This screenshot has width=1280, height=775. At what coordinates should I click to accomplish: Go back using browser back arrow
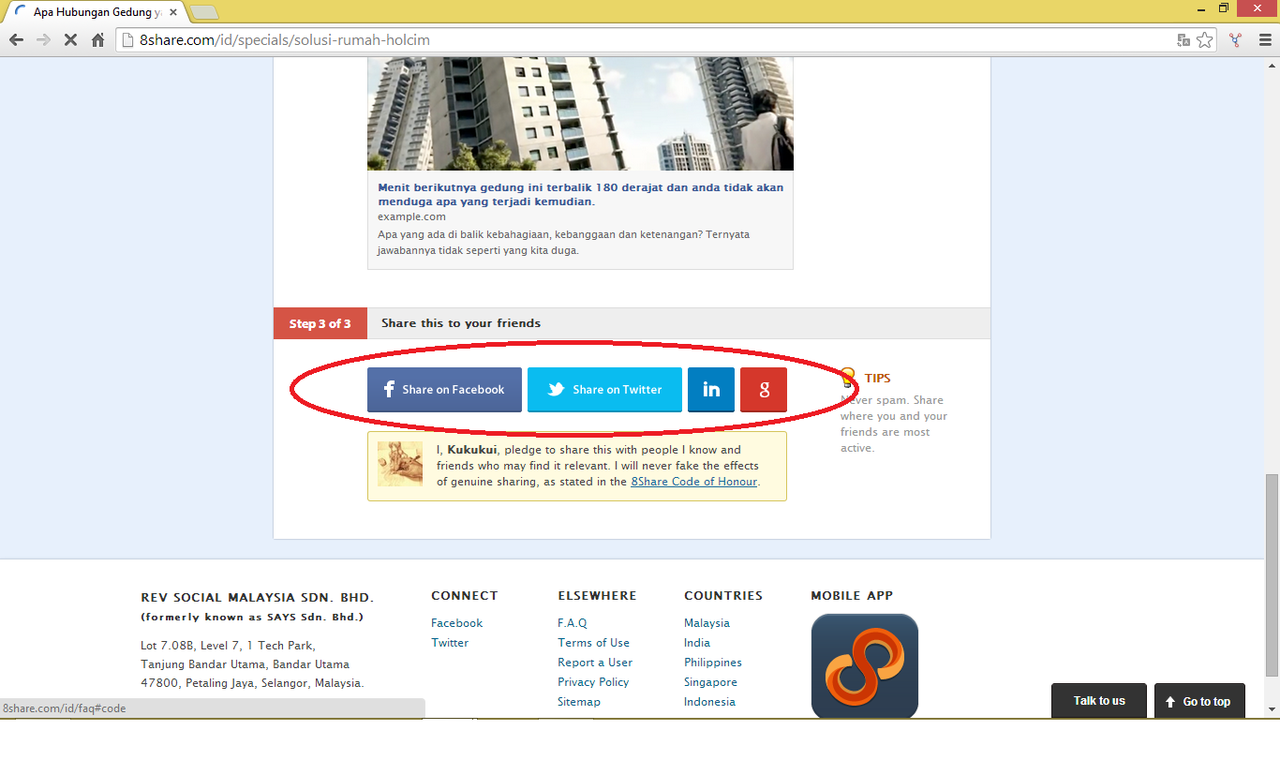tap(16, 40)
